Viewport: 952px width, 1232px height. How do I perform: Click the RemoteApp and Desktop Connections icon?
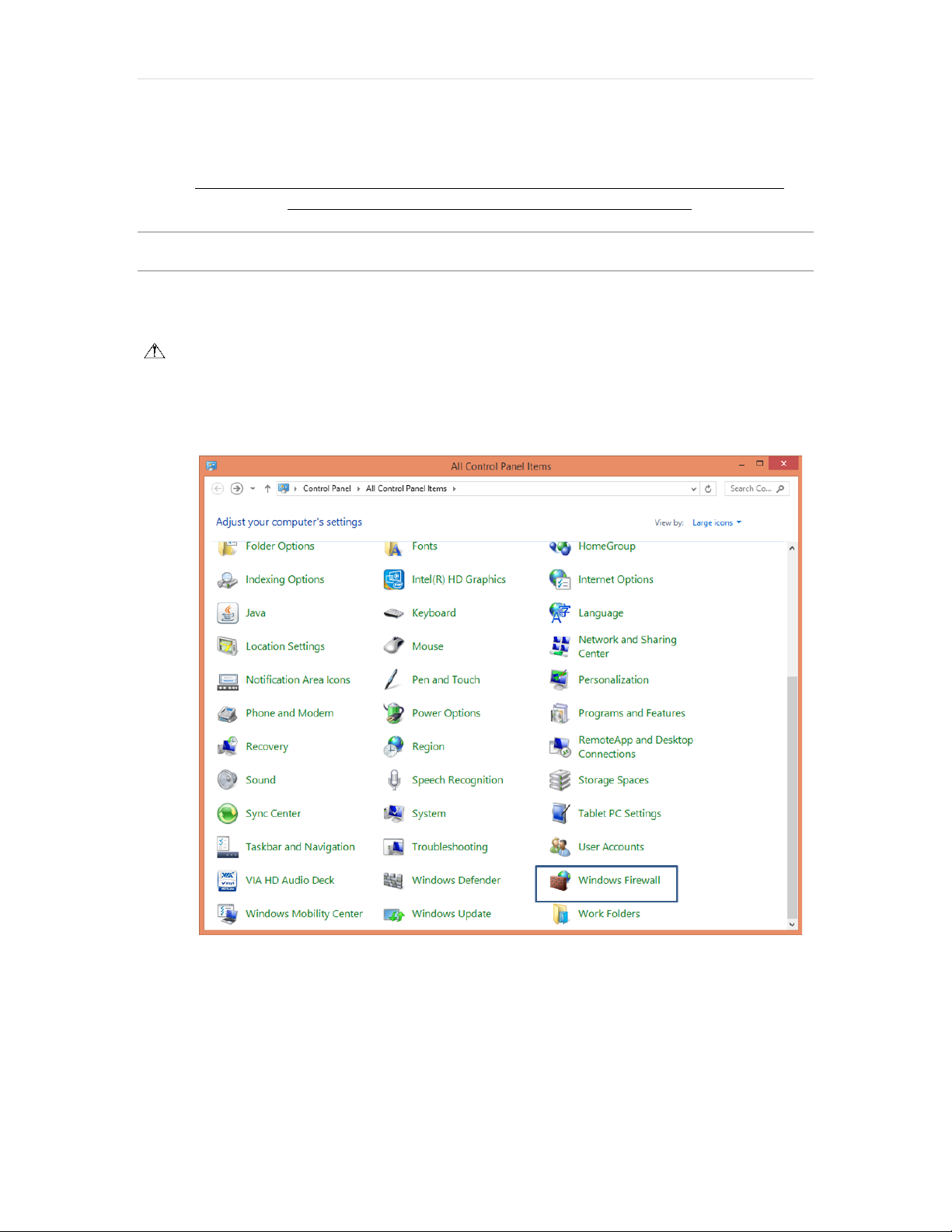[560, 747]
